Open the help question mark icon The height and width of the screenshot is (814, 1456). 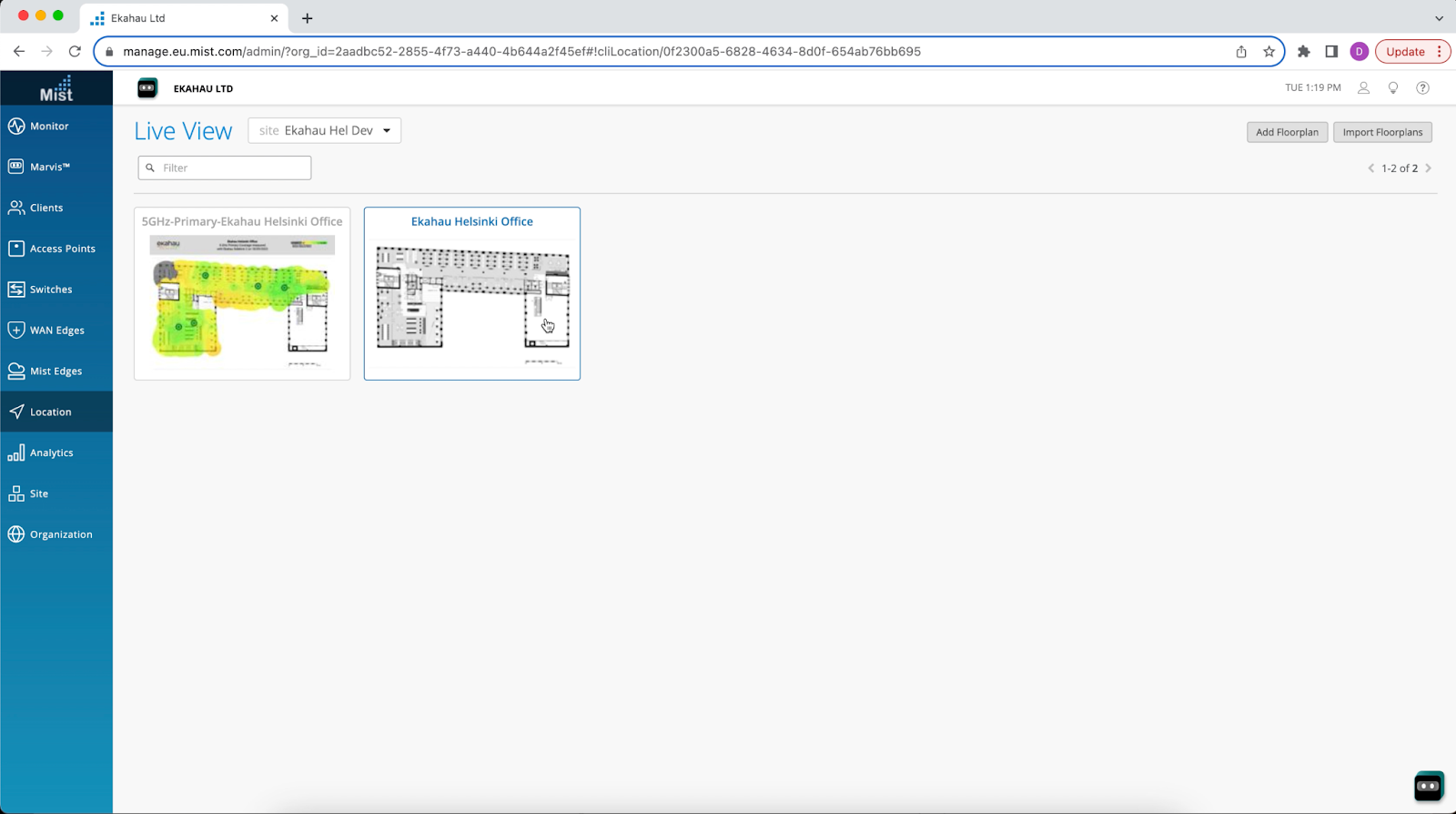click(x=1423, y=88)
